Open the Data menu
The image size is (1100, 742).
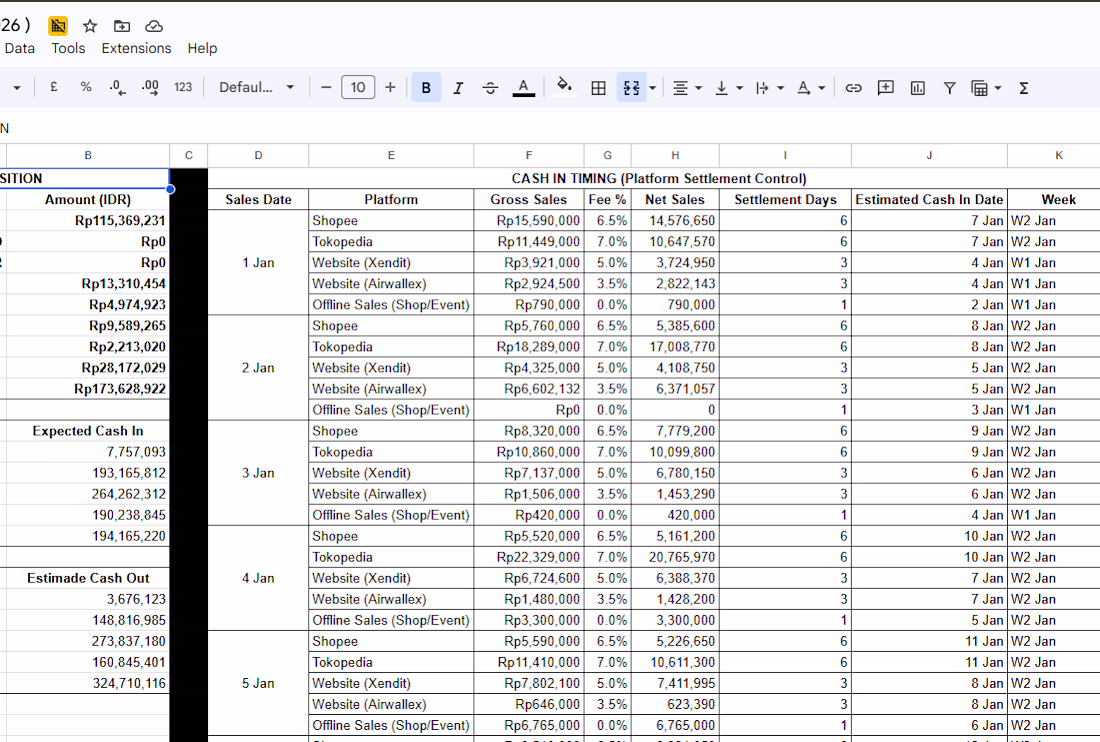coord(19,48)
